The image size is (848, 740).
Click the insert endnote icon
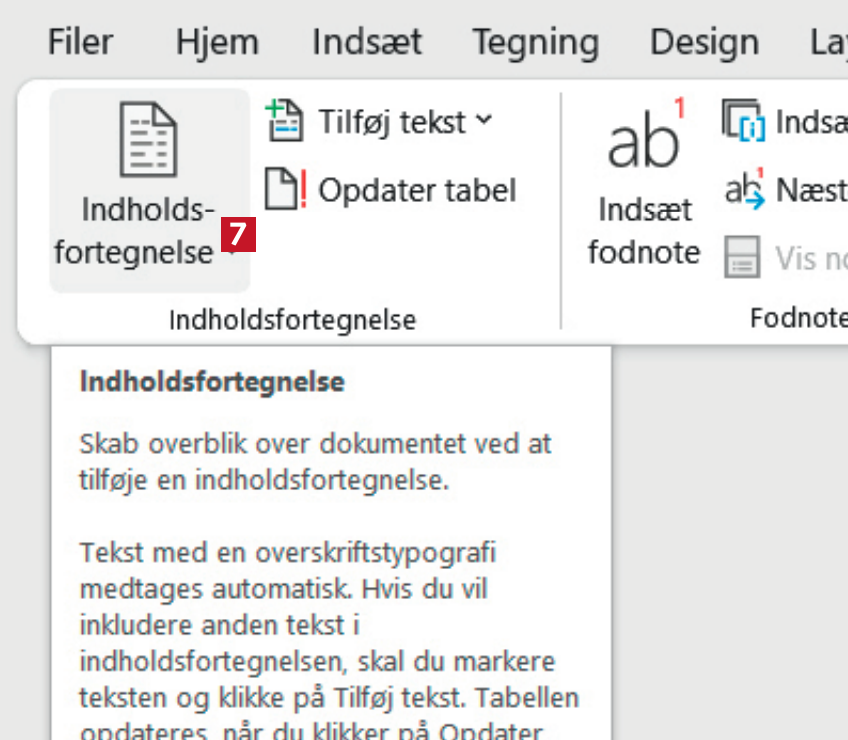tap(742, 121)
